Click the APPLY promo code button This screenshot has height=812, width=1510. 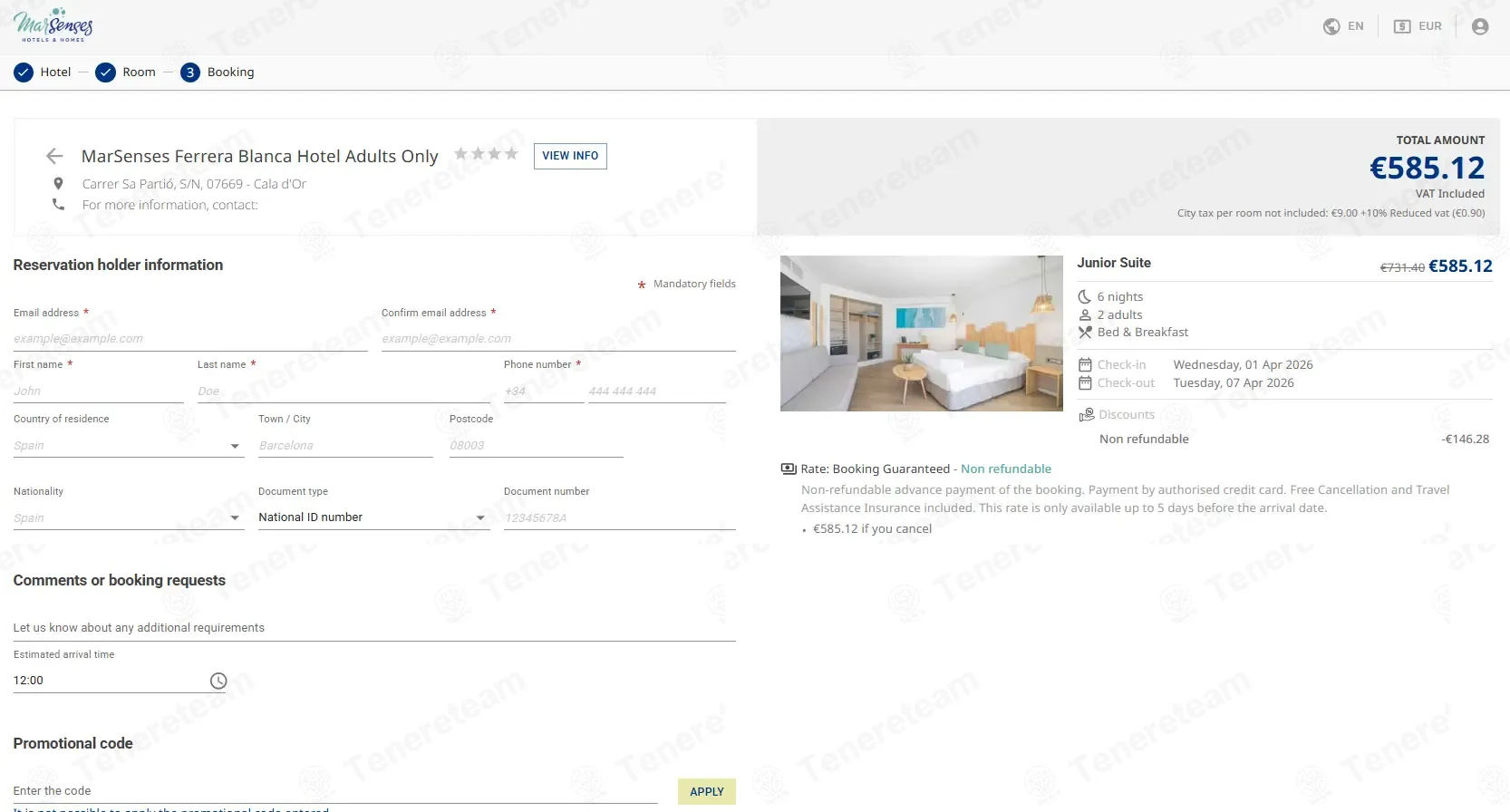pos(707,791)
